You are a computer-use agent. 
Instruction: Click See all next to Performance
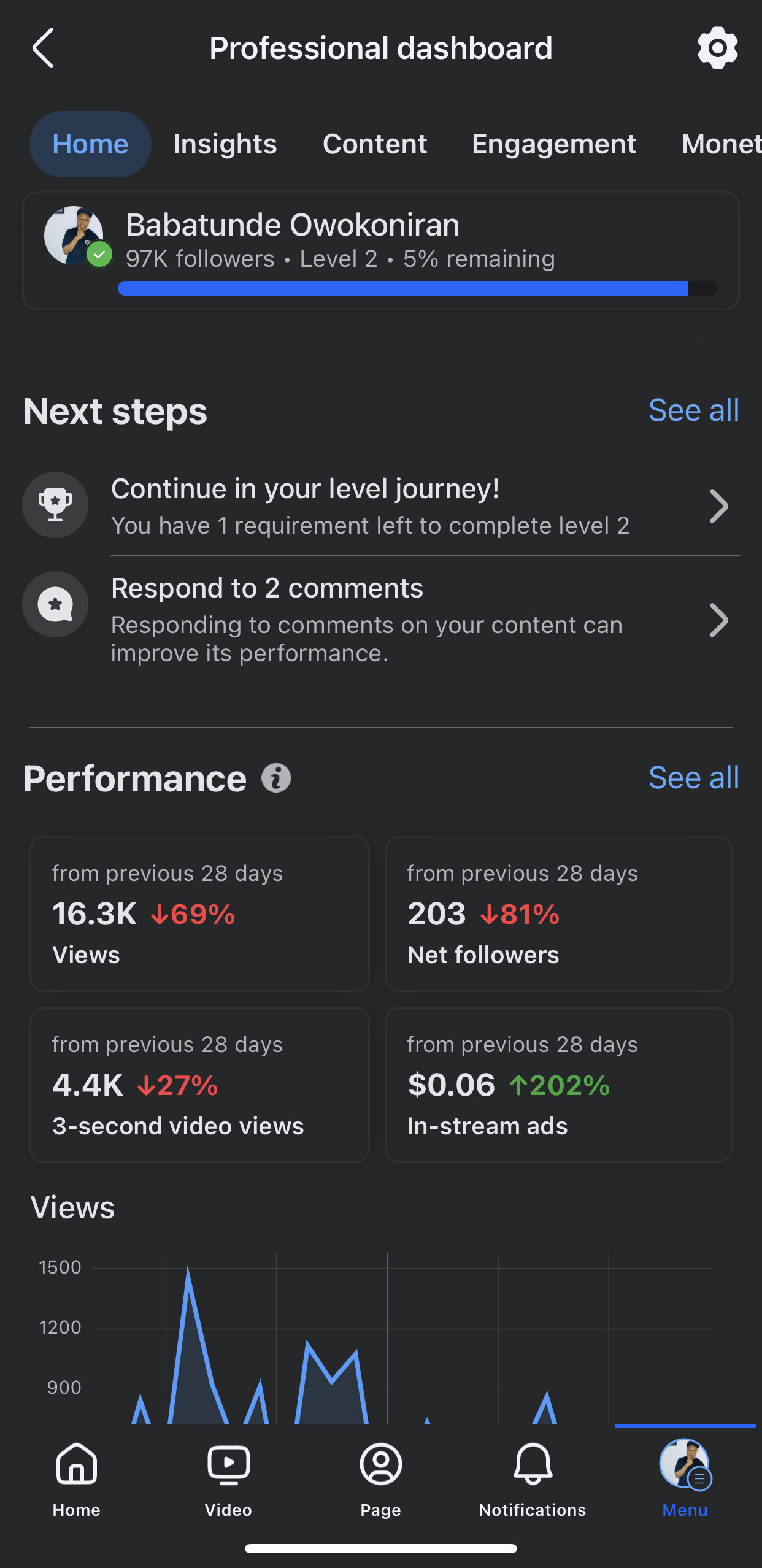click(x=694, y=778)
